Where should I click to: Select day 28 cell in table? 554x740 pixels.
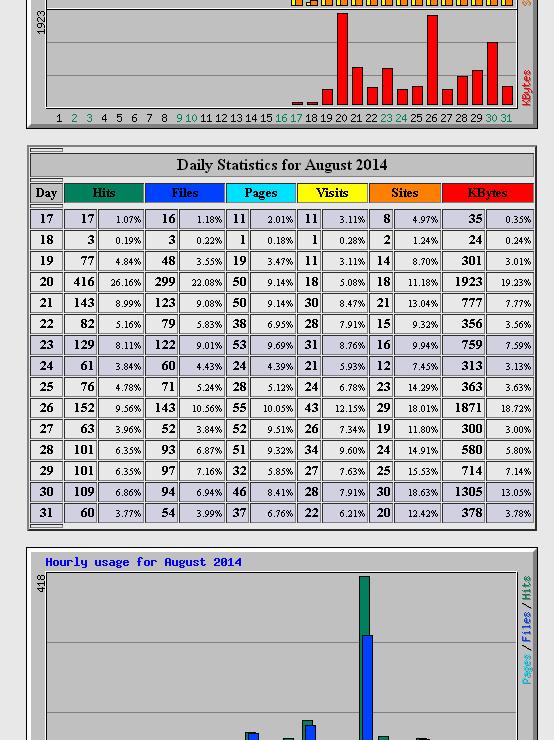(46, 450)
